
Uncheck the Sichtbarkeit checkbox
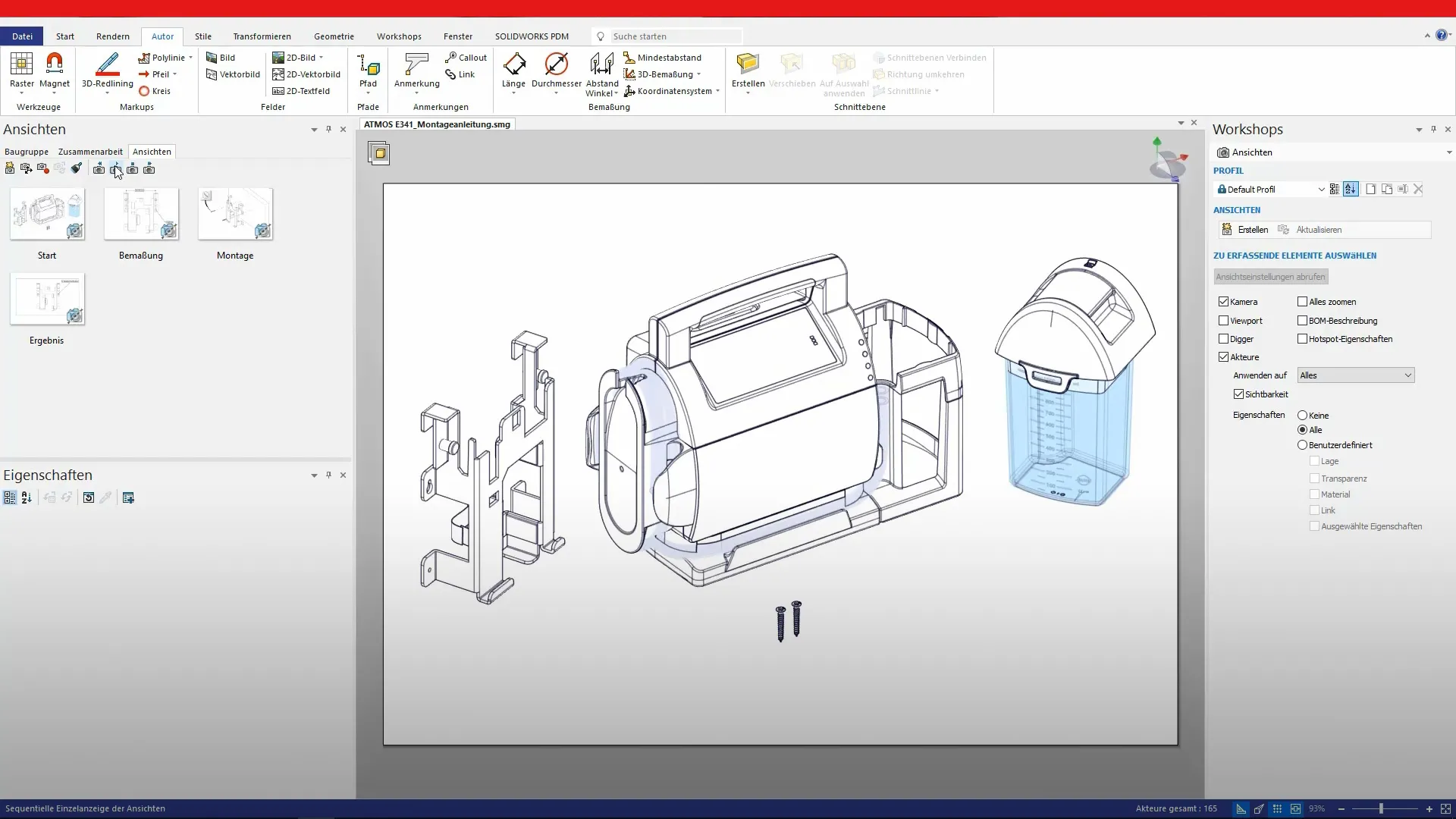click(1238, 394)
